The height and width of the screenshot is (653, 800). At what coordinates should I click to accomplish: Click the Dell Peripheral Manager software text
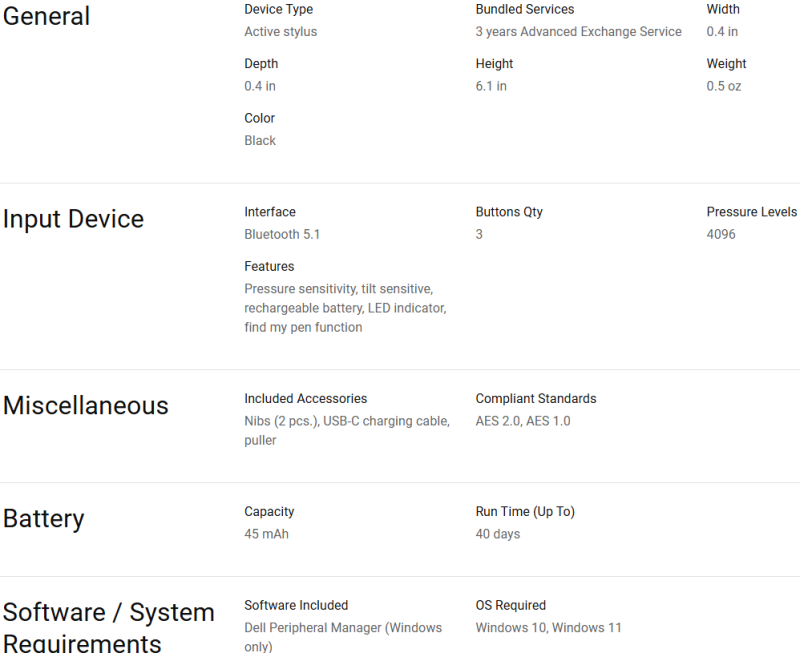coord(343,637)
